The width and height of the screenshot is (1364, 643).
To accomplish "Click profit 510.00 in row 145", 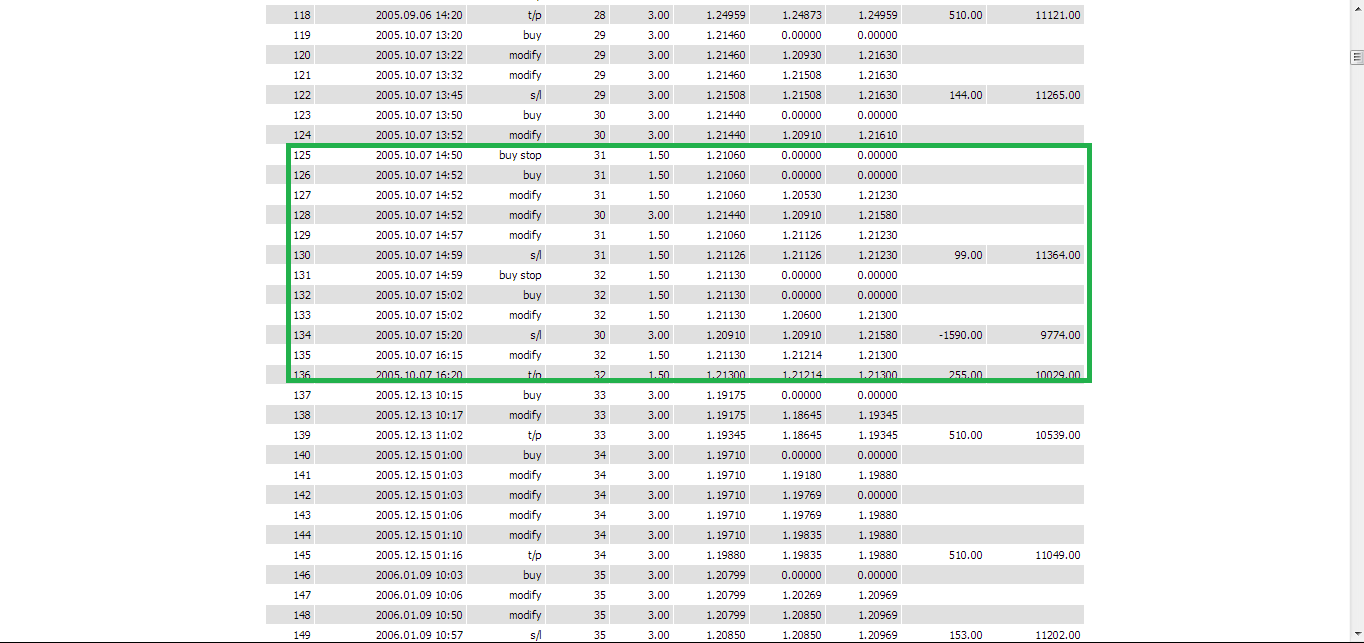I will [966, 555].
